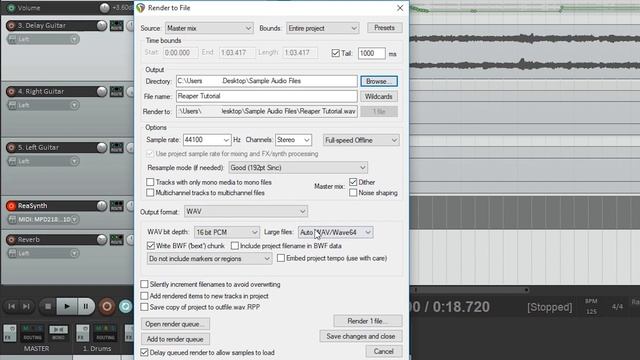The width and height of the screenshot is (640, 360).
Task: Open the Channels dropdown (Stereo)
Action: [x=293, y=140]
